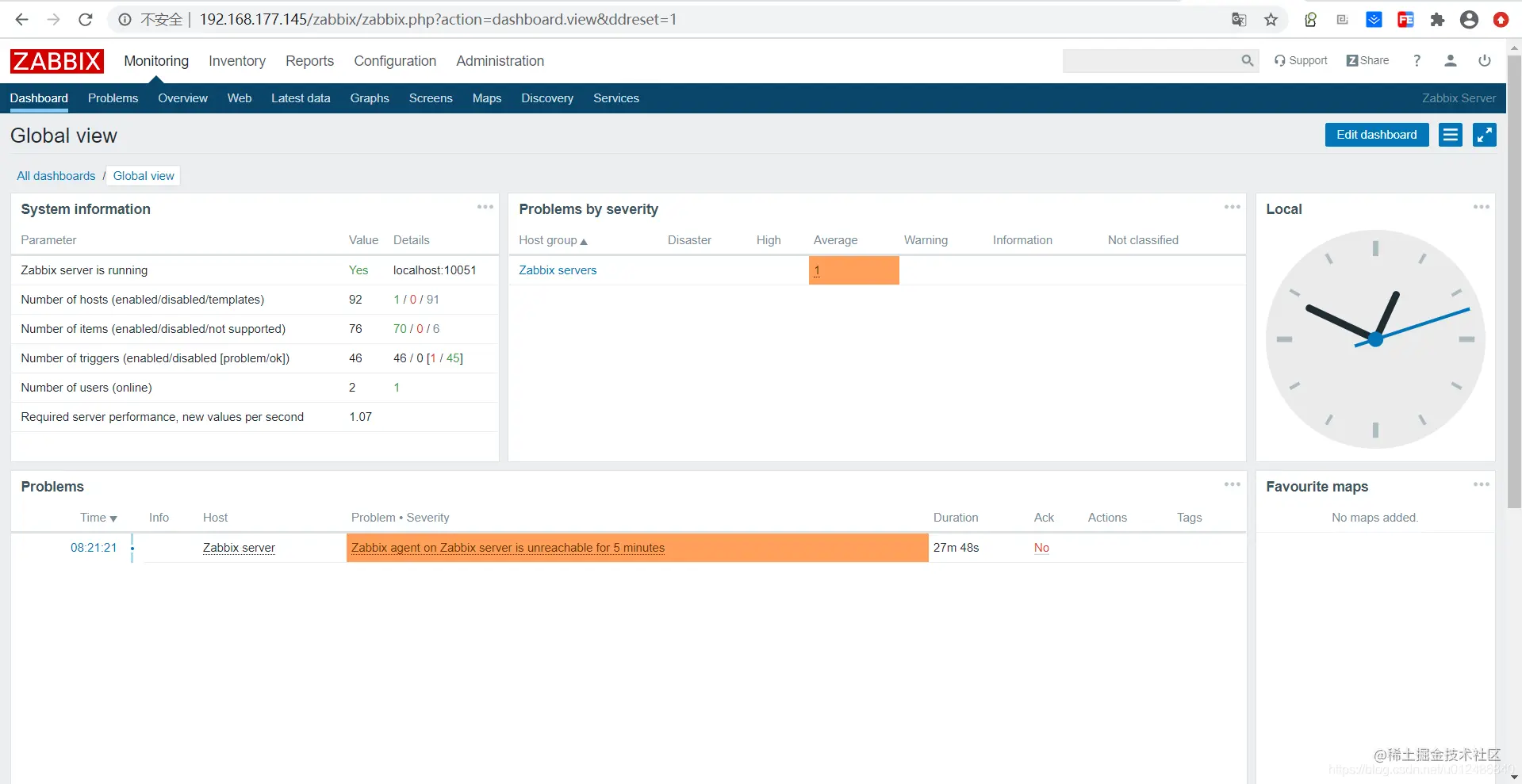Focus the Zabbix search input field
Screen dimensions: 1522x784
1151,60
